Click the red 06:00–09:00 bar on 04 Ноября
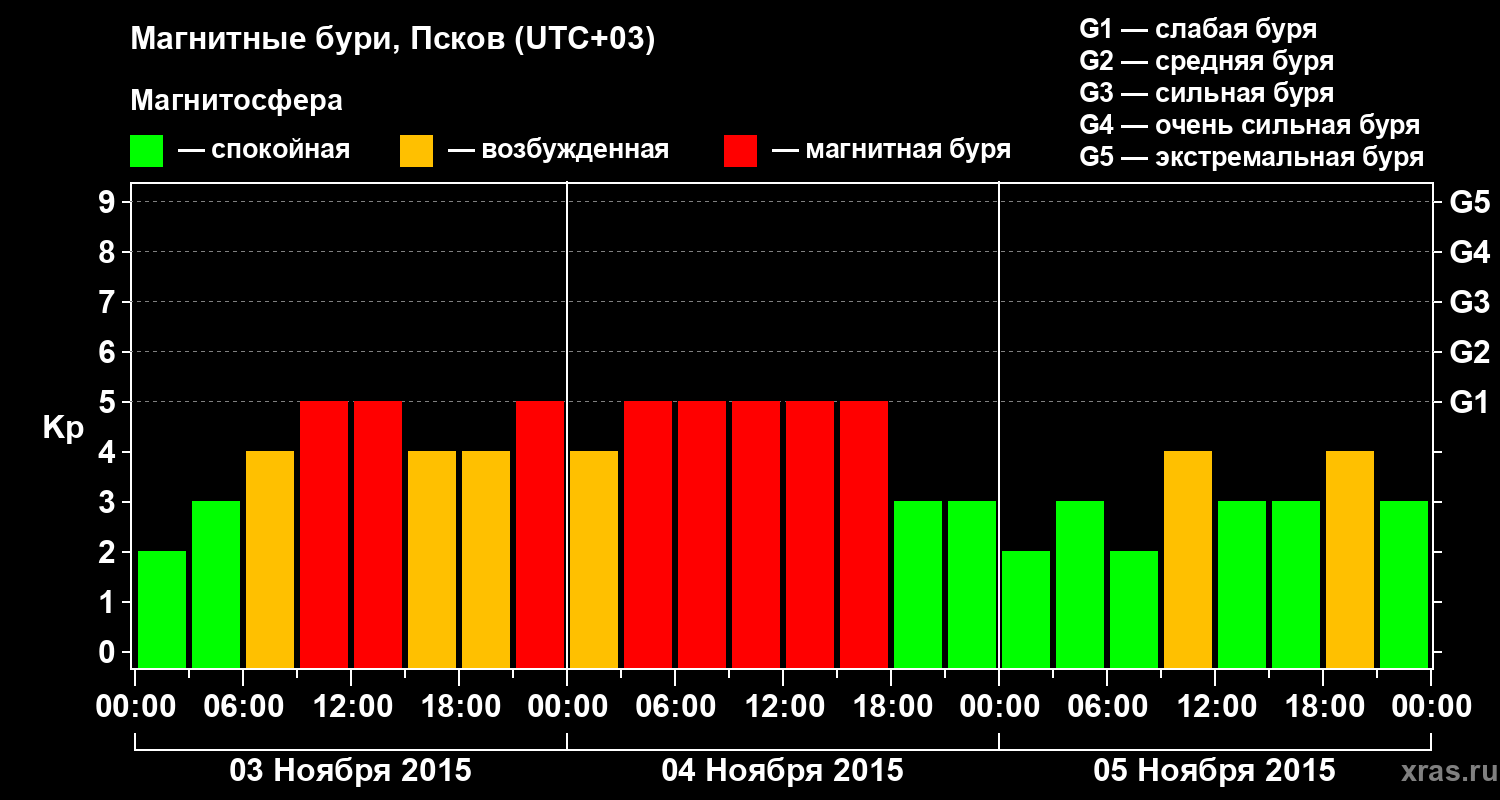This screenshot has width=1500, height=800. coord(702,534)
